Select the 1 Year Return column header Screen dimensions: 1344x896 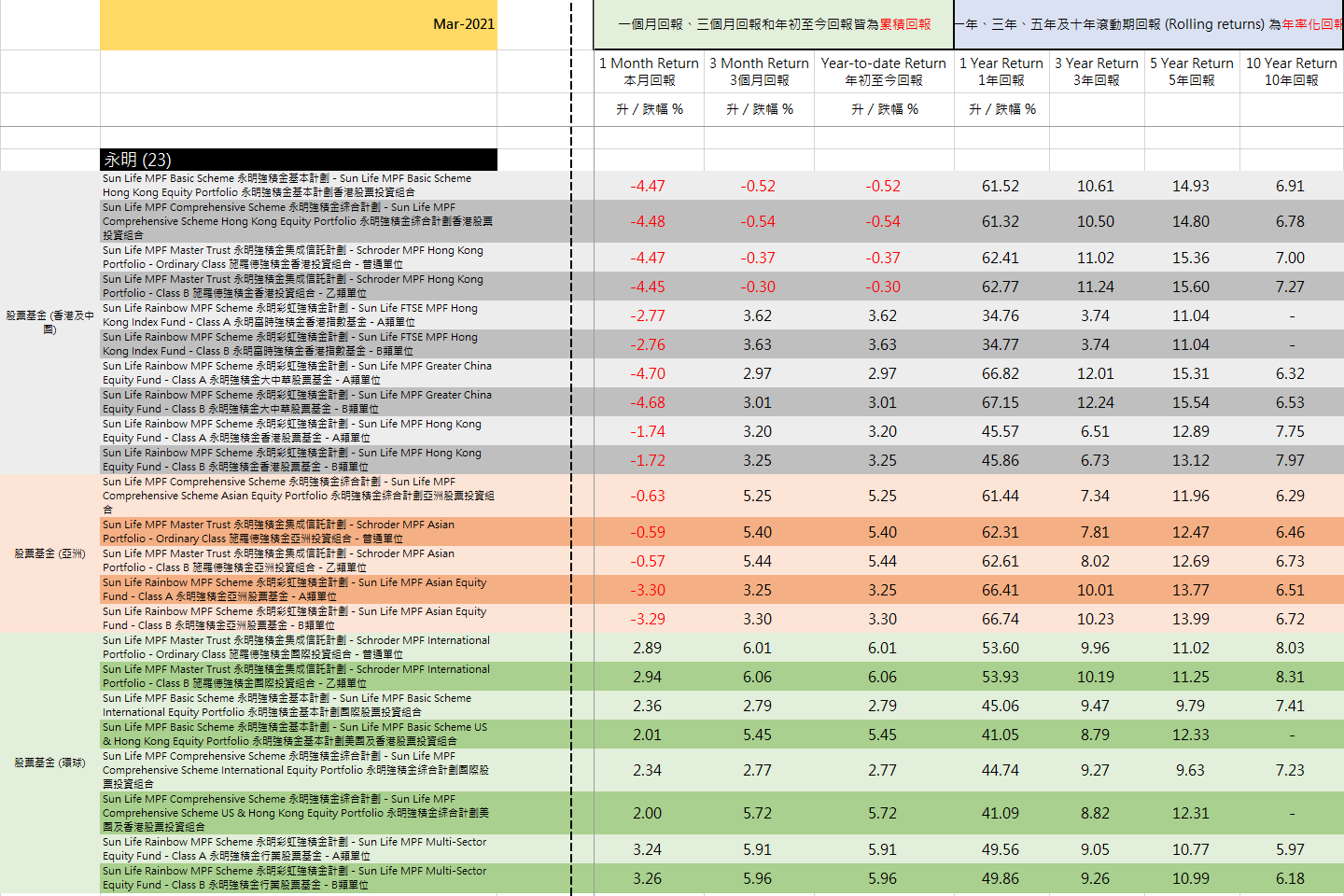pyautogui.click(x=1001, y=71)
